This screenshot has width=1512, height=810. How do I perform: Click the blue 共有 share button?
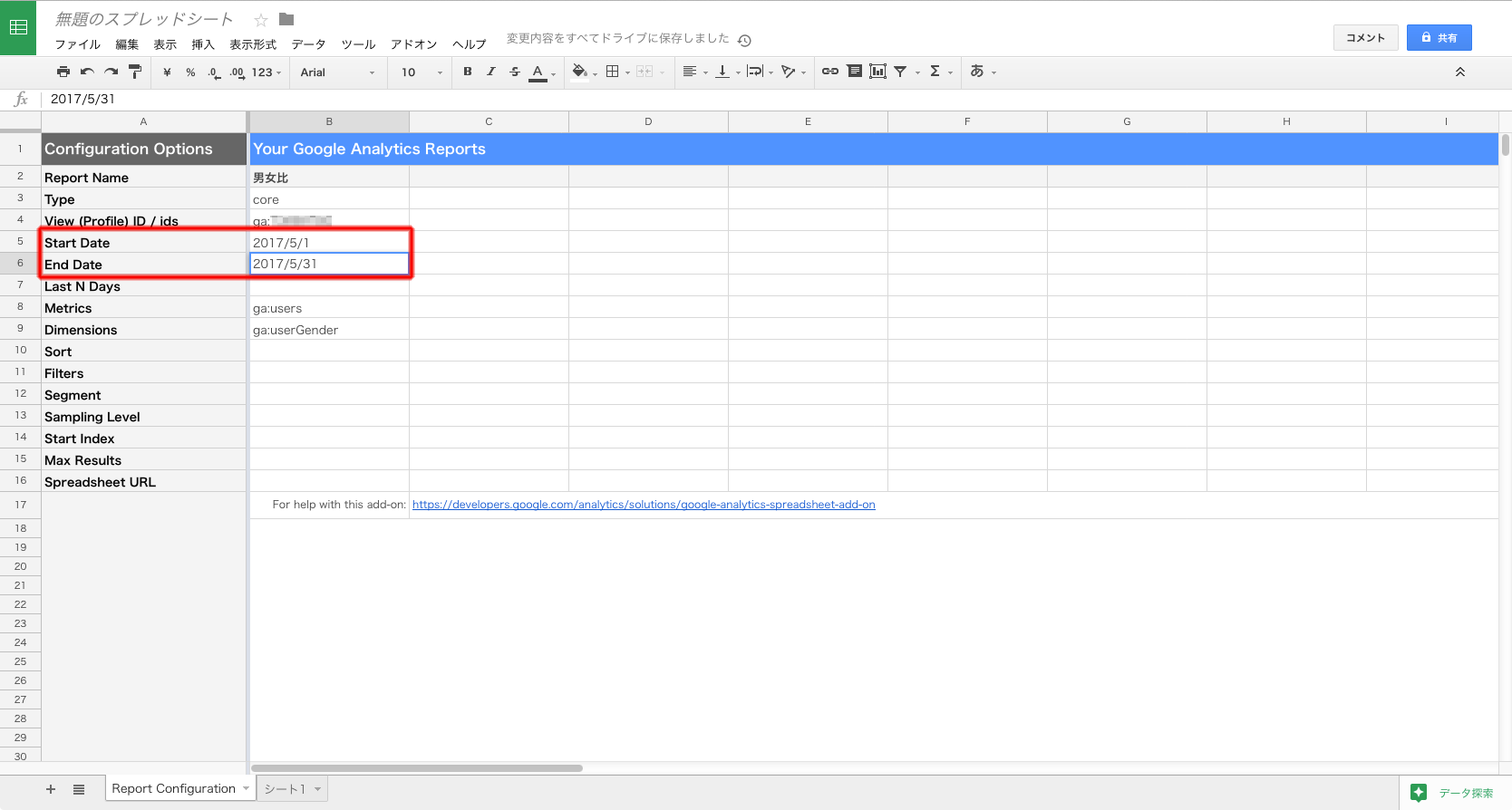(1439, 38)
